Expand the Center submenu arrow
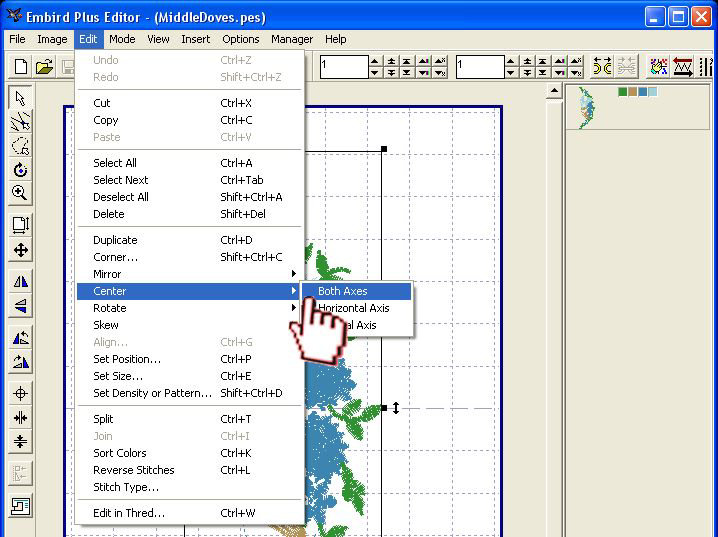 click(294, 291)
